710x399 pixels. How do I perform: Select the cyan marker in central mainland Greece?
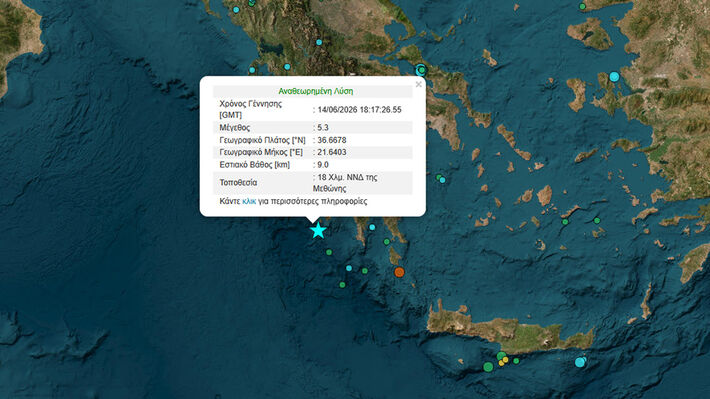[x=319, y=42]
